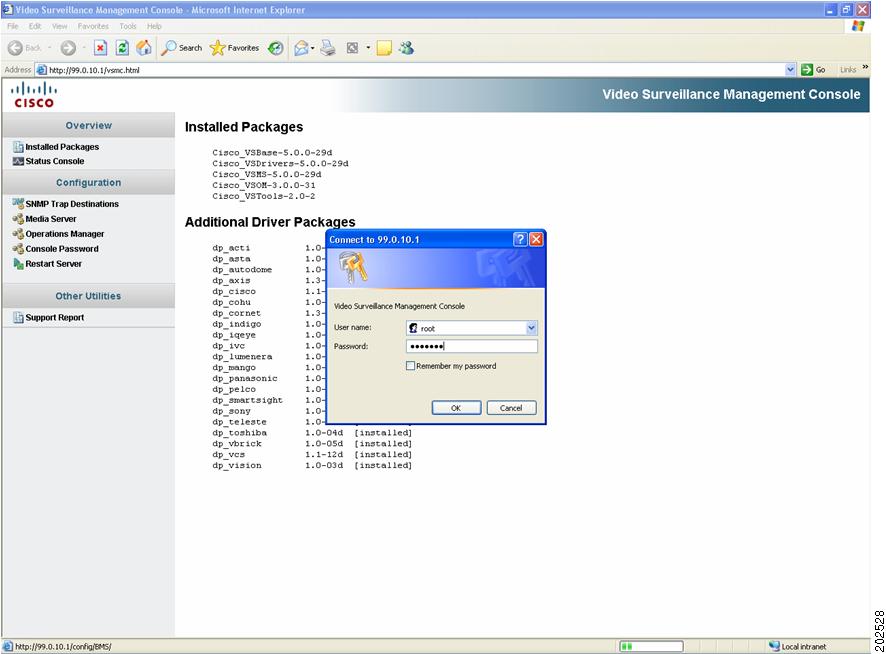886x654 pixels.
Task: Click the Mail envelope icon
Action: 301,48
